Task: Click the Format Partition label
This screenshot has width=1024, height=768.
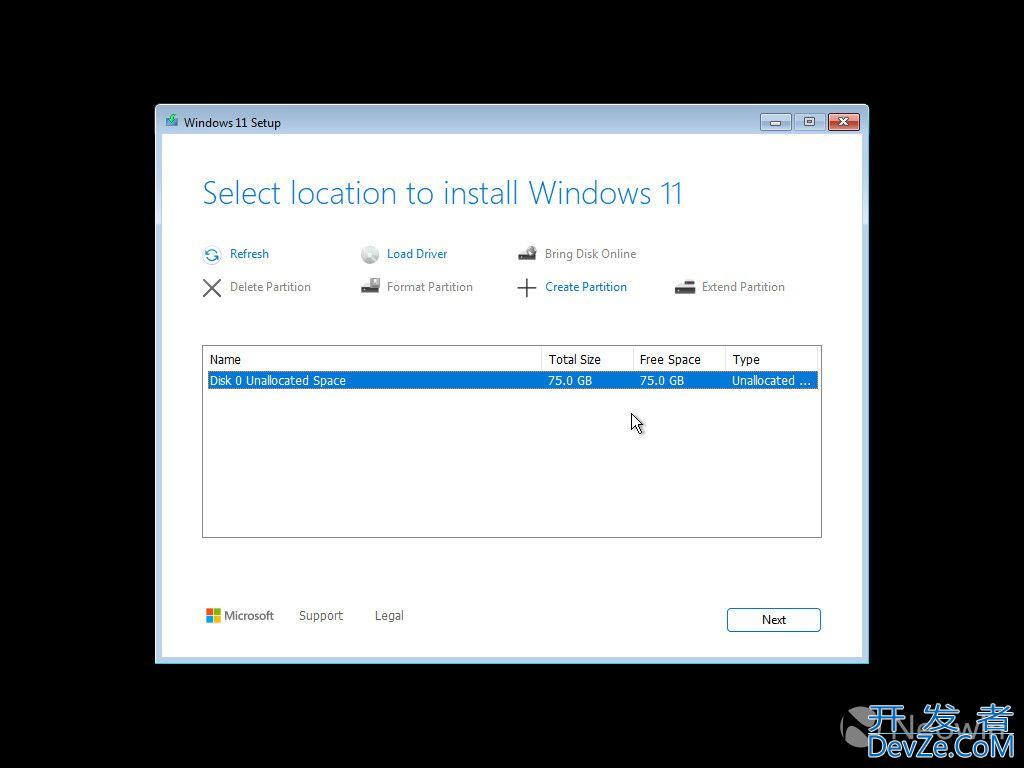Action: [x=430, y=287]
